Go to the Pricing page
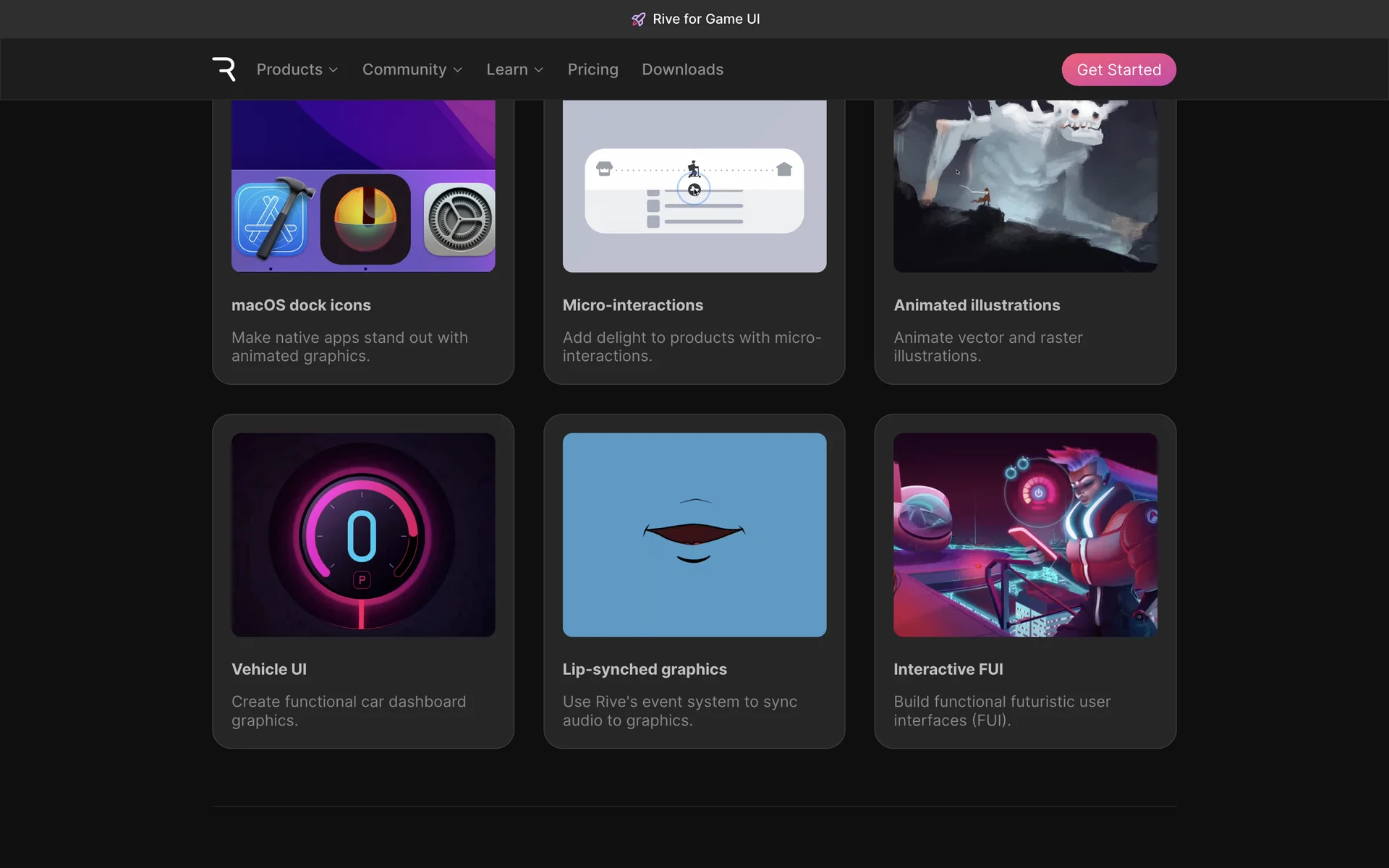Image resolution: width=1389 pixels, height=868 pixels. tap(592, 69)
